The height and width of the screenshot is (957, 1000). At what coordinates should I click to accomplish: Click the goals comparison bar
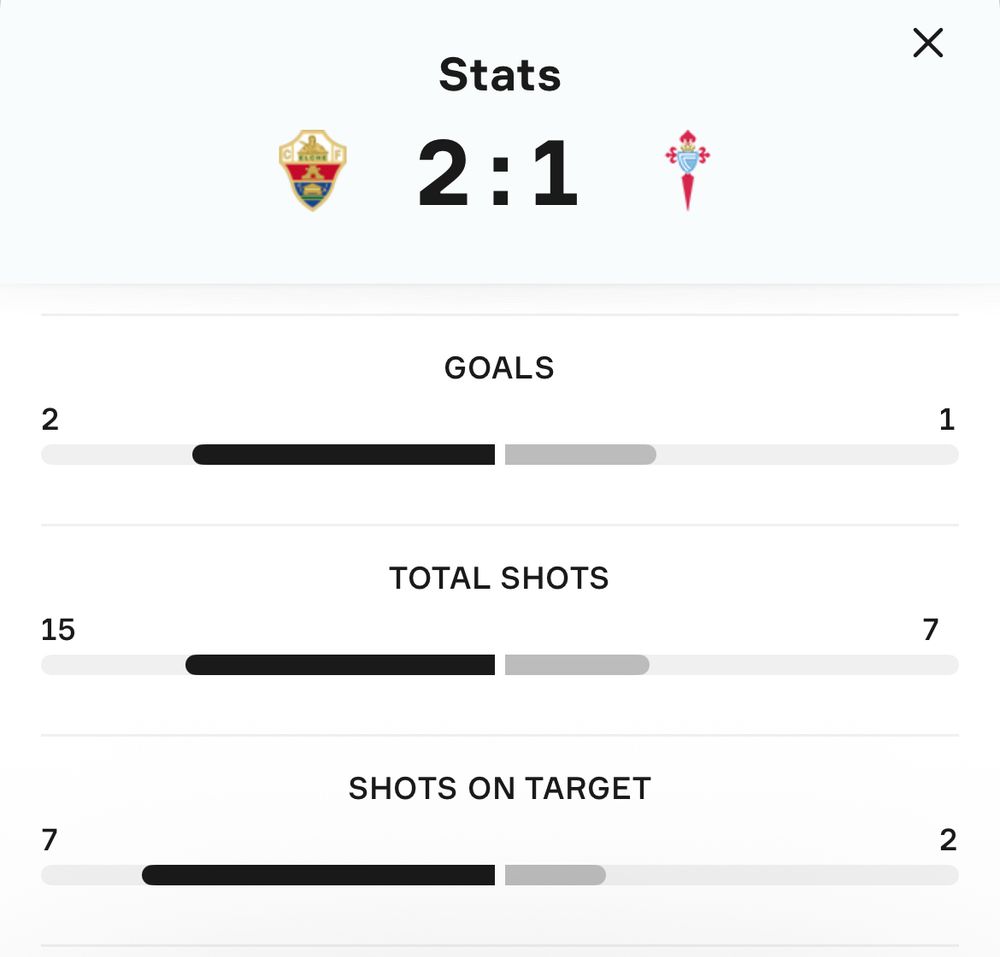[x=499, y=455]
